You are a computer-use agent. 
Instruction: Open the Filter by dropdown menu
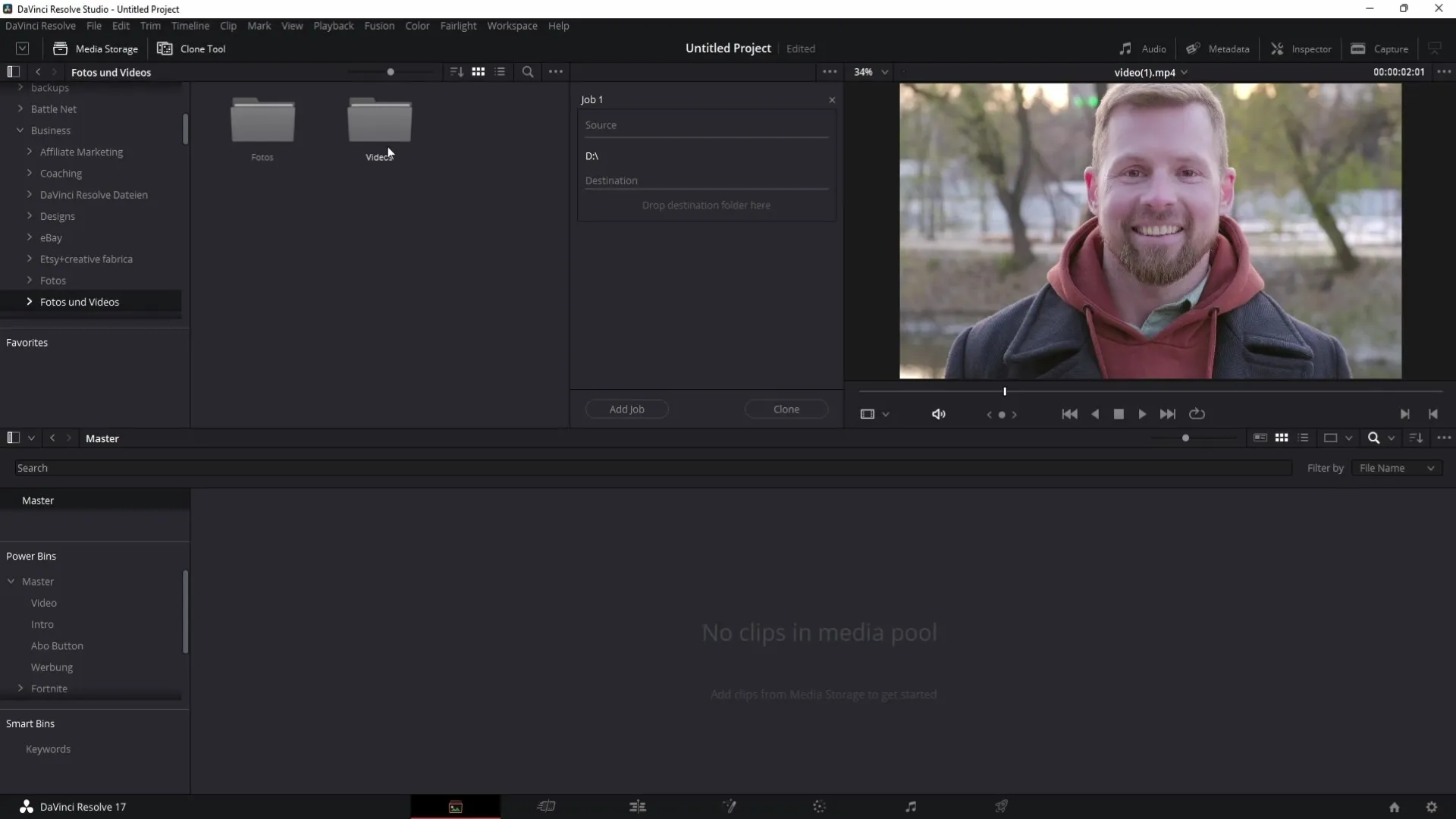[1397, 468]
